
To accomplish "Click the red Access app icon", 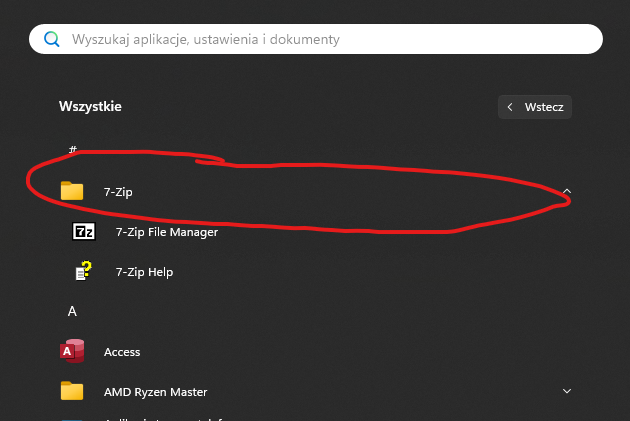I will click(x=72, y=352).
